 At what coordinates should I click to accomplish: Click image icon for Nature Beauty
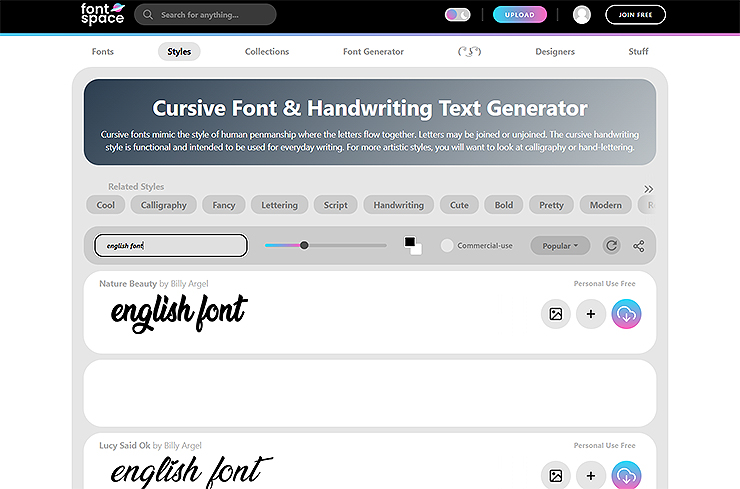[x=556, y=314]
